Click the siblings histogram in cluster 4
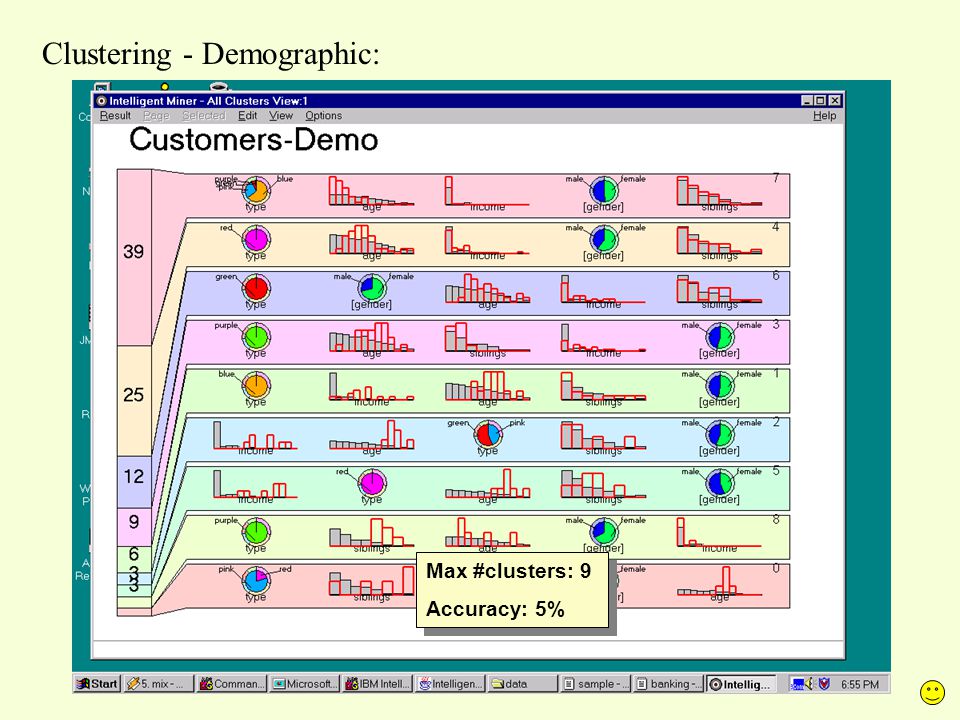The image size is (960, 720). pos(719,239)
